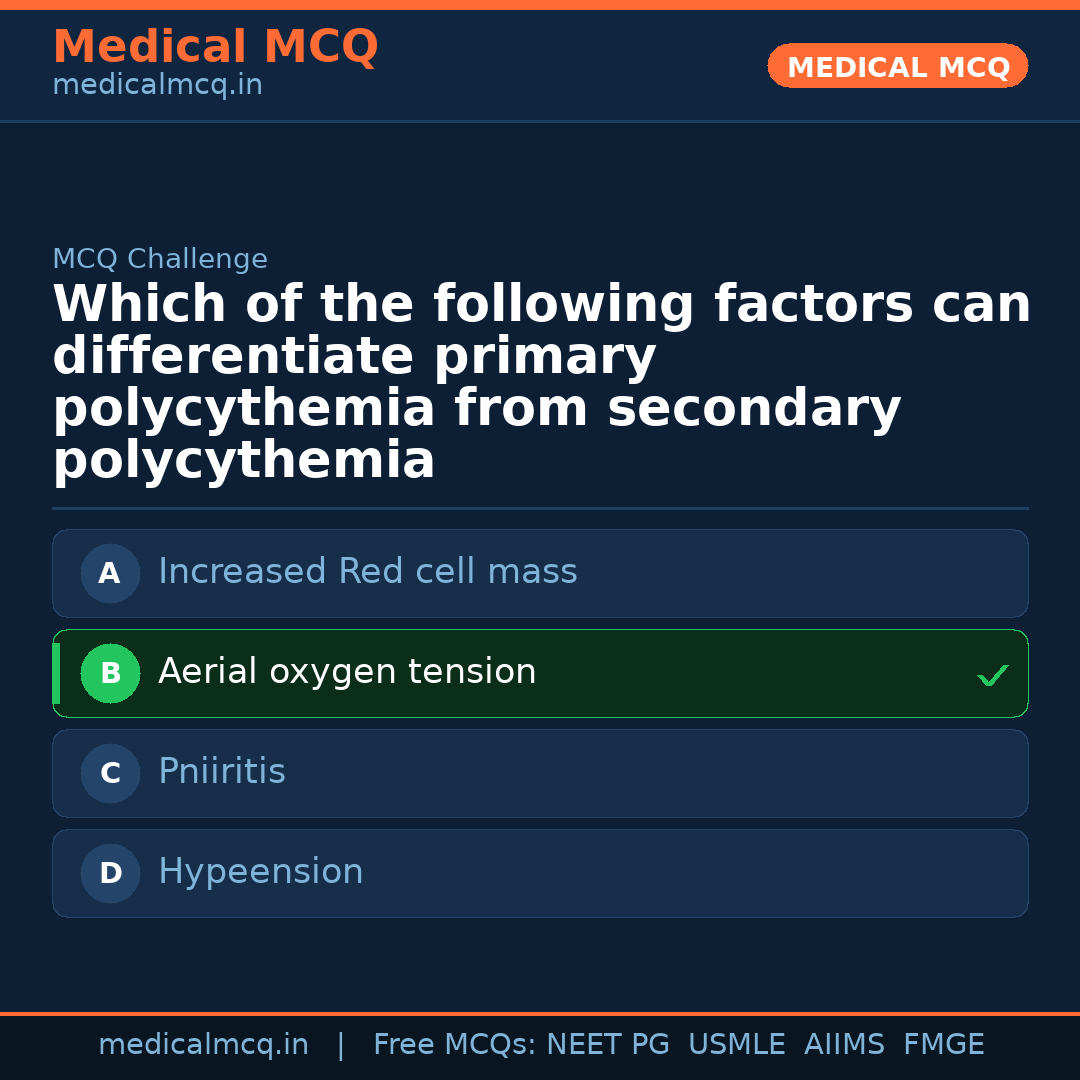This screenshot has height=1080, width=1080.
Task: Click the letter C circle icon
Action: (x=110, y=774)
